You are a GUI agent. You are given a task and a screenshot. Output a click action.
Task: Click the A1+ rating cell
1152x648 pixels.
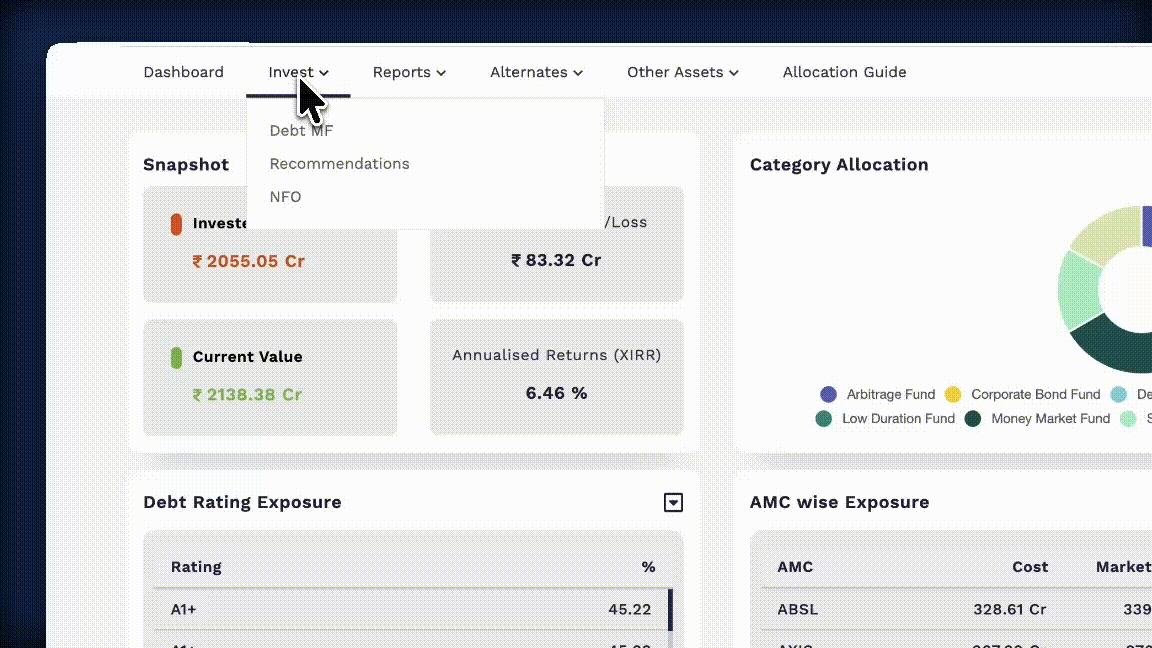184,610
